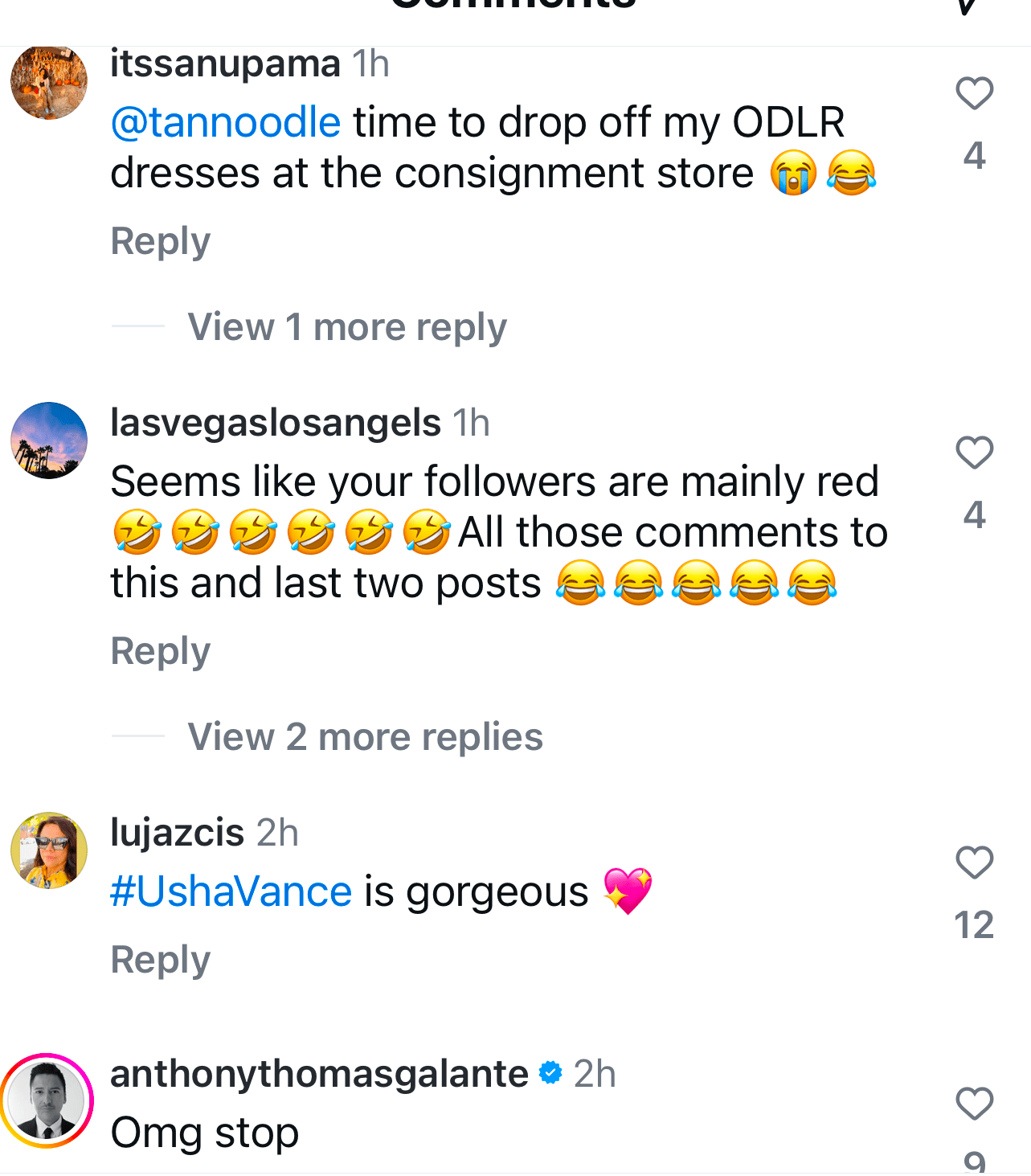Open lujazcis's profile picture
This screenshot has height=1176, width=1031.
49,850
